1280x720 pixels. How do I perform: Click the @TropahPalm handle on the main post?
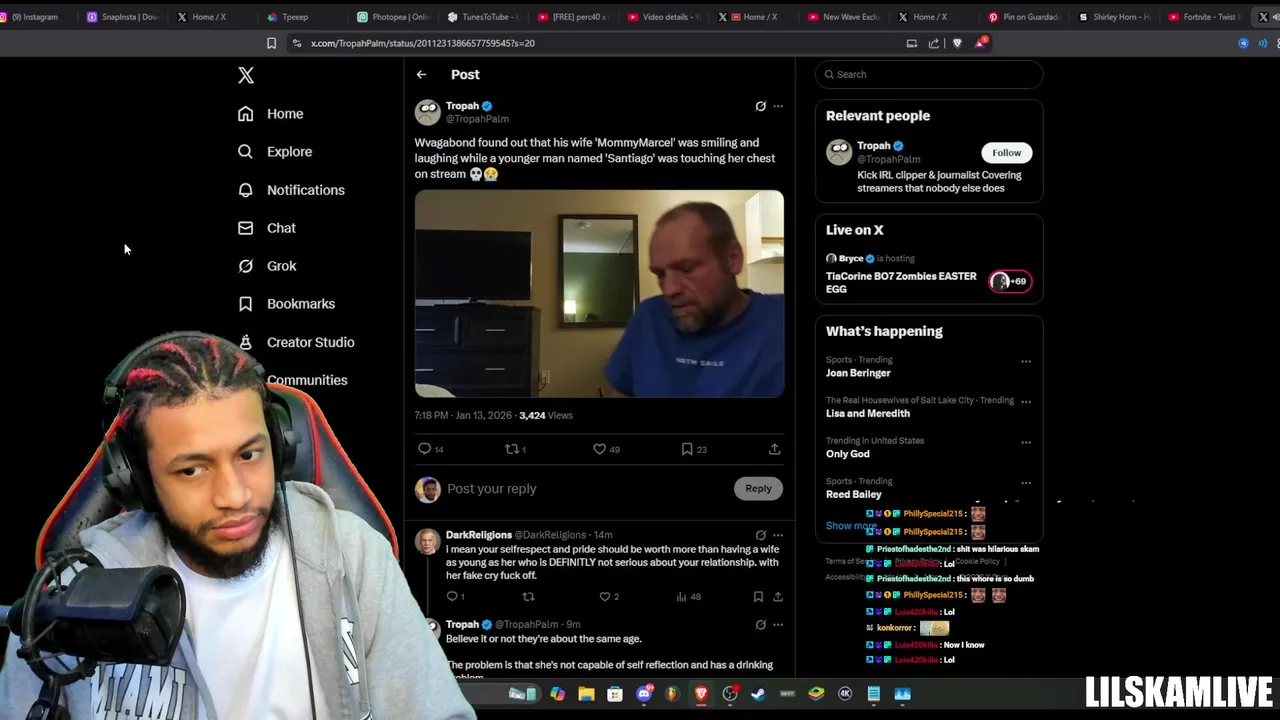point(477,119)
